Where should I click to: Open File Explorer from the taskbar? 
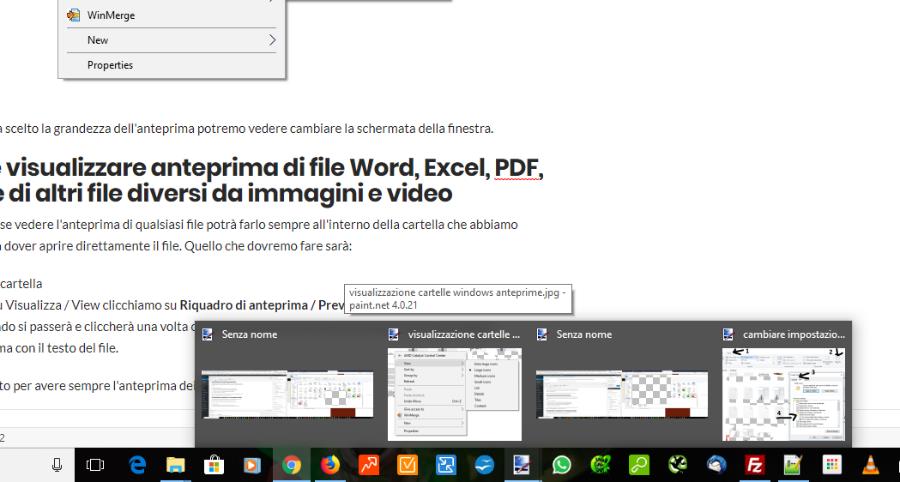click(x=174, y=464)
